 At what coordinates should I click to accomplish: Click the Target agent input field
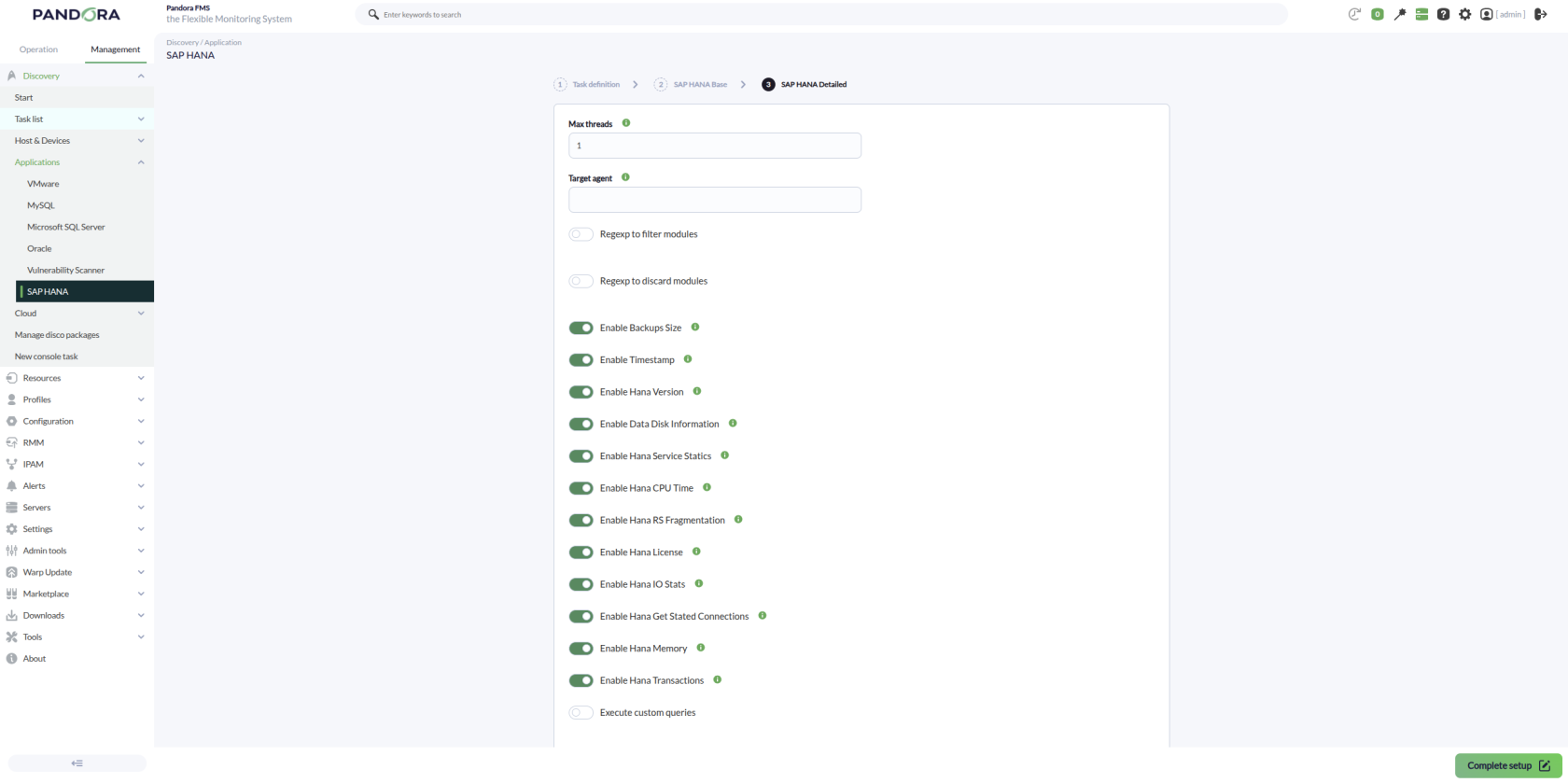715,200
